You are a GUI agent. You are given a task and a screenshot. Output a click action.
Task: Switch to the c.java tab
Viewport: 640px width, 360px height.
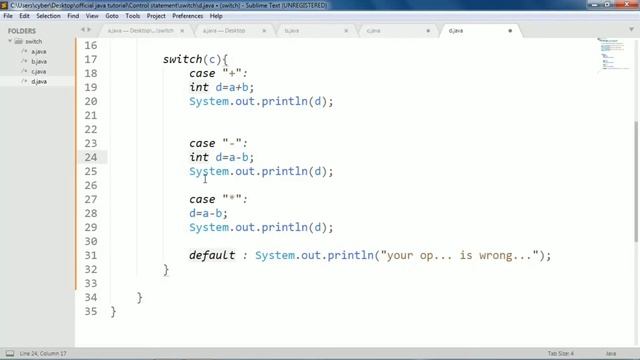click(x=373, y=31)
